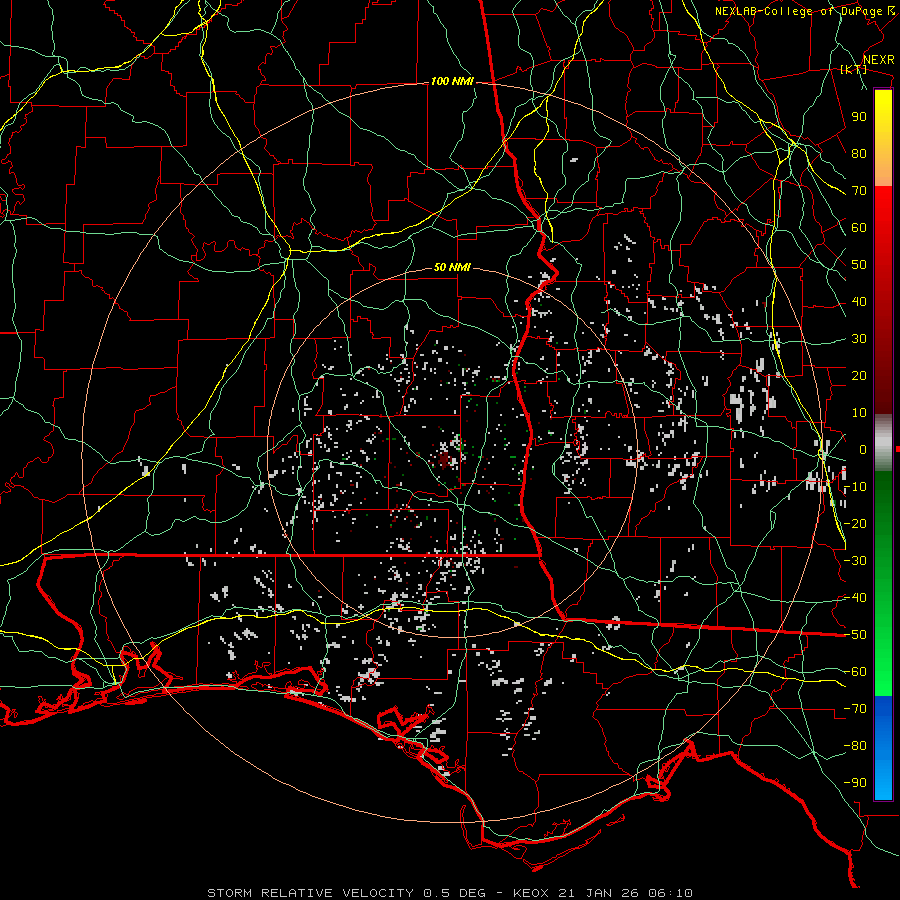Click the 50 value on the velocity scale

click(x=859, y=265)
